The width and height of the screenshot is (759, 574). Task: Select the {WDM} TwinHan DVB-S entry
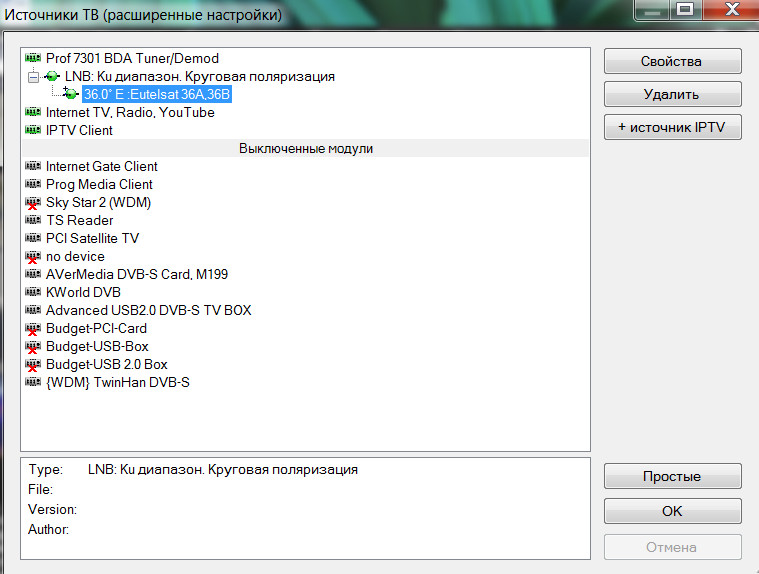(x=117, y=383)
